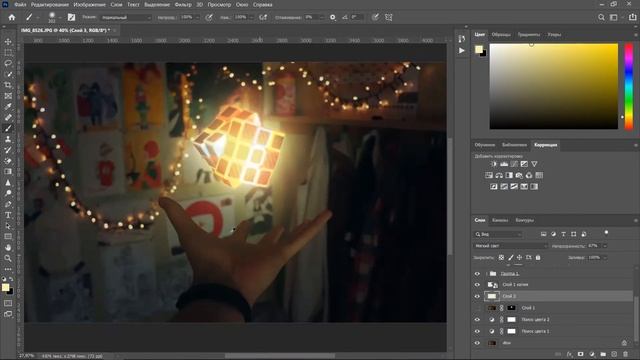
Task: Click the create new group folder icon
Action: pyautogui.click(x=603, y=354)
